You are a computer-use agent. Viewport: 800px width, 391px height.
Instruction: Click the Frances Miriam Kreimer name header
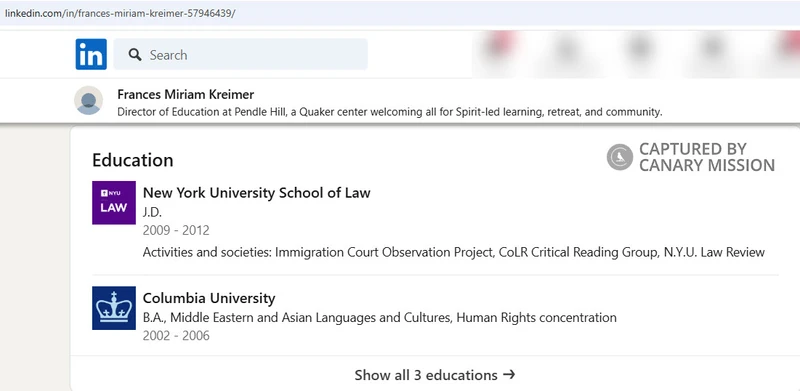coord(186,94)
